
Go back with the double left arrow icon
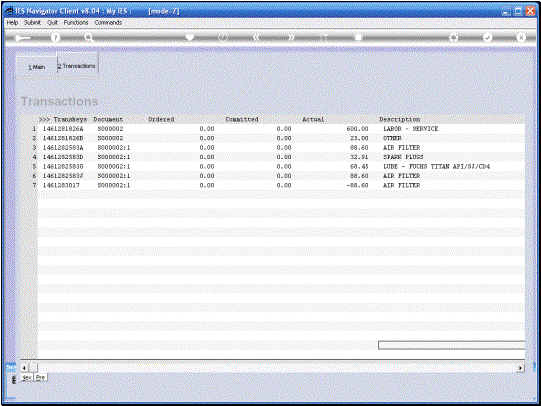tap(256, 37)
